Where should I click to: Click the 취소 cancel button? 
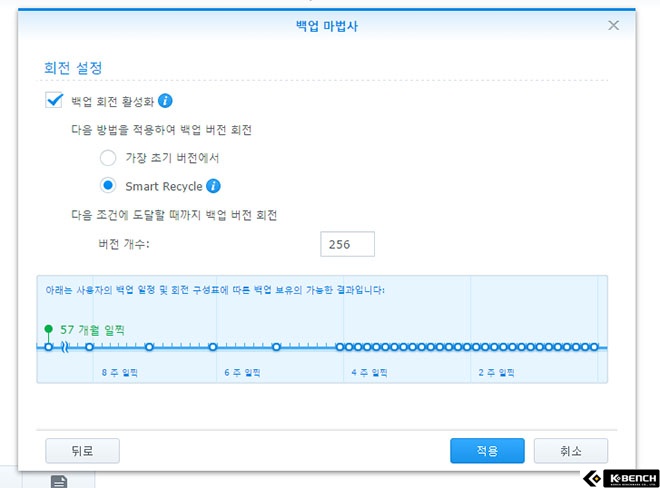coord(571,451)
